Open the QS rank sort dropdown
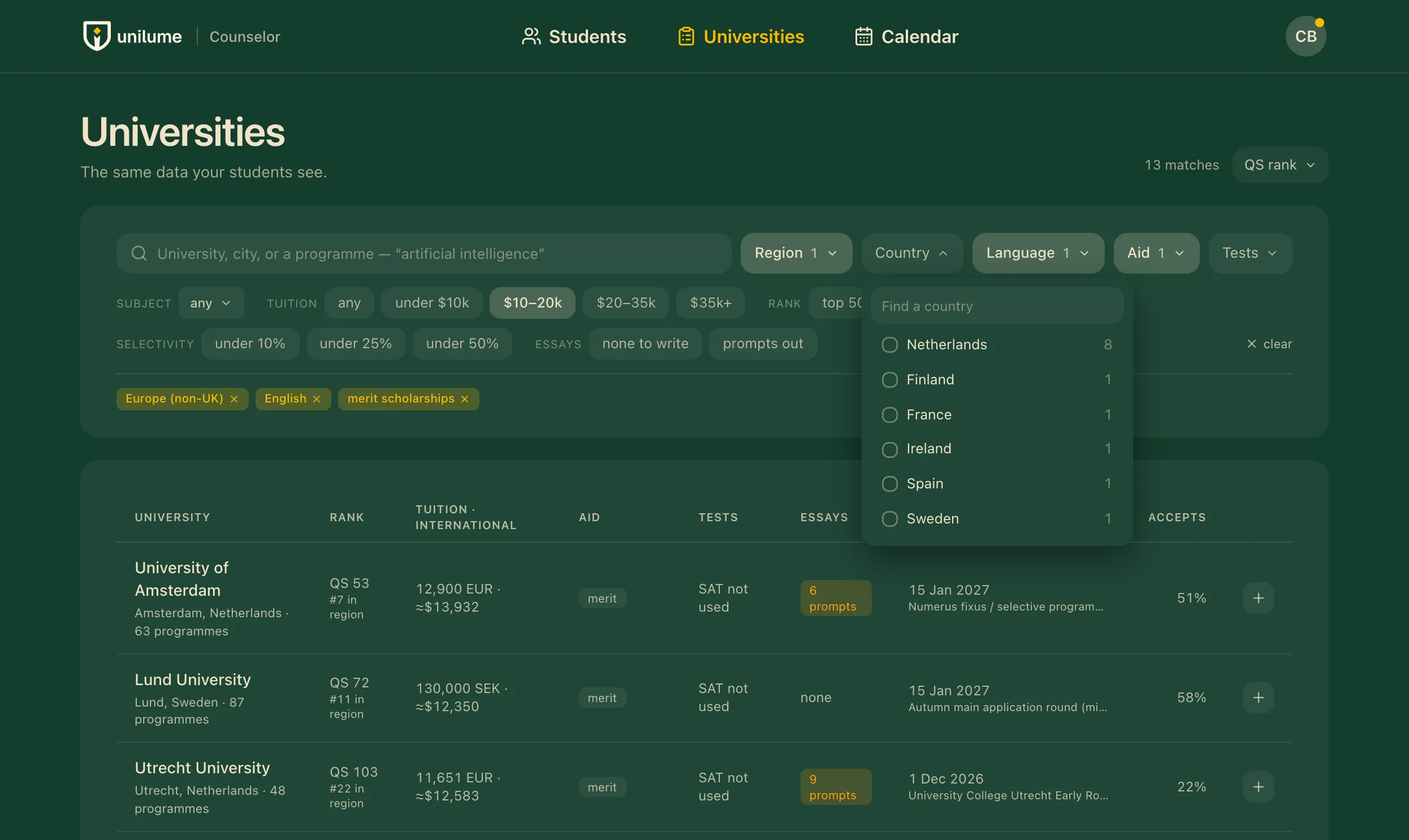The width and height of the screenshot is (1409, 840). pos(1280,164)
